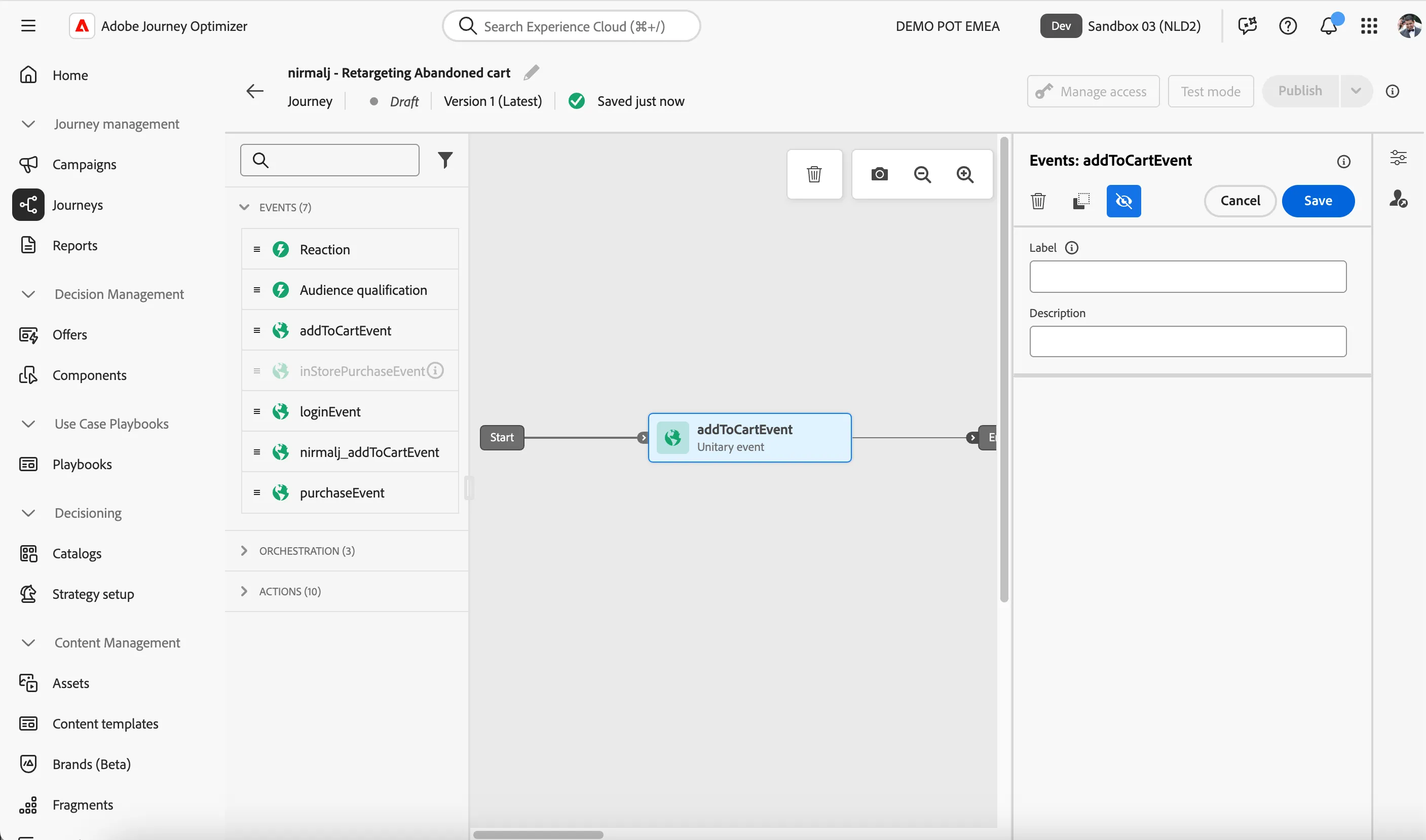Save the addToCartEvent settings

[1318, 201]
